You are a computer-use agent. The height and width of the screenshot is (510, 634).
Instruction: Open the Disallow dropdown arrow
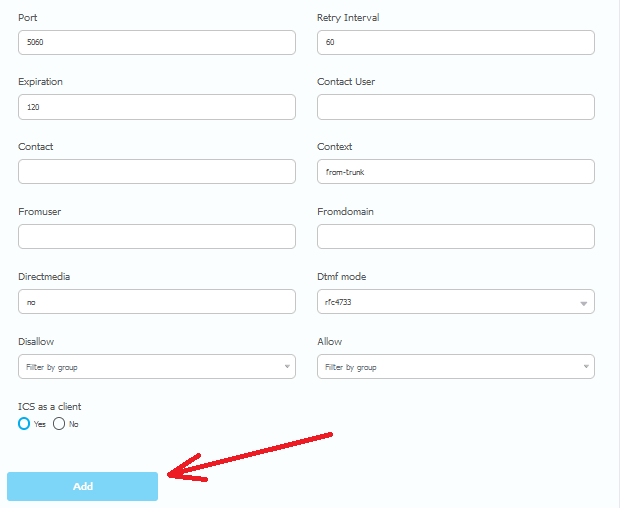click(286, 367)
